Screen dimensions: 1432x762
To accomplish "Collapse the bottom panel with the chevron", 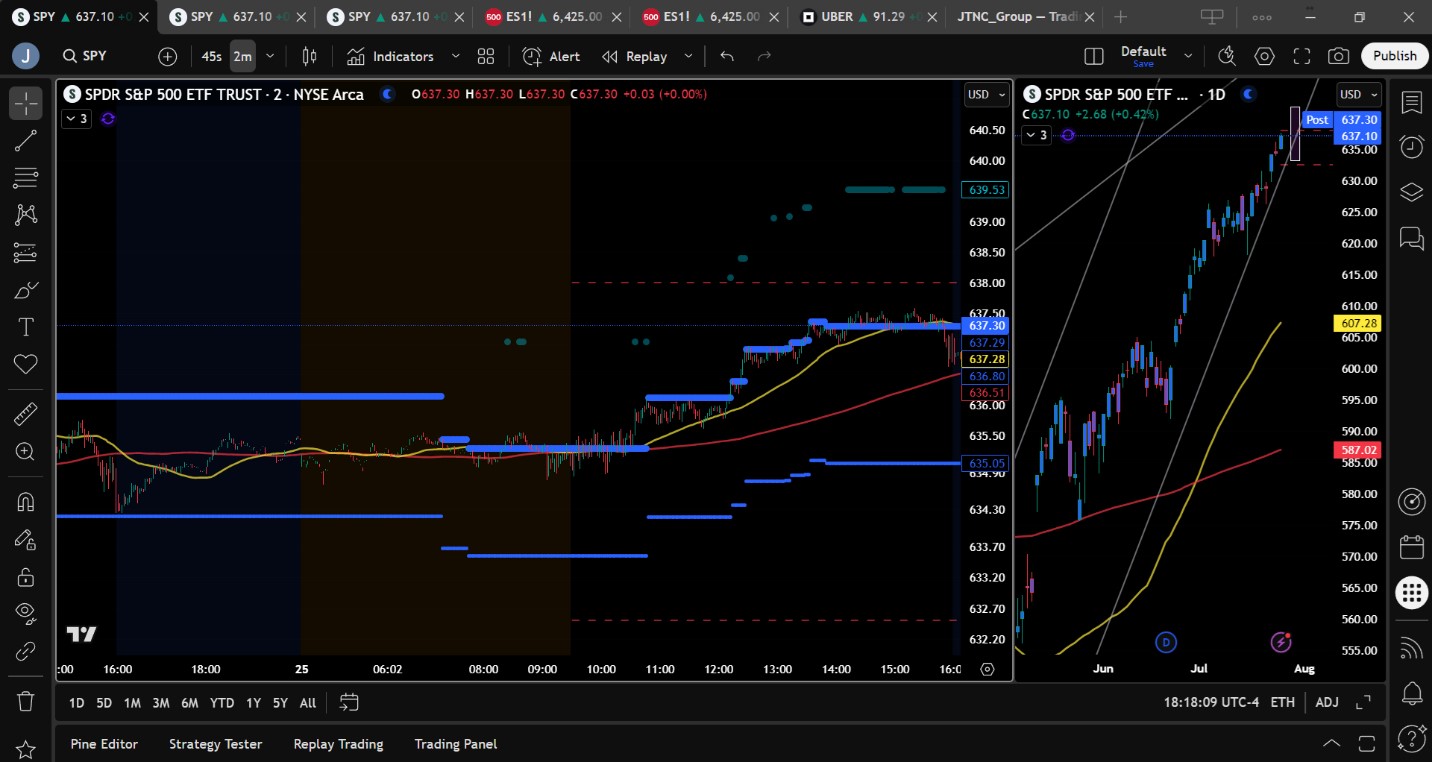I will tap(1332, 743).
